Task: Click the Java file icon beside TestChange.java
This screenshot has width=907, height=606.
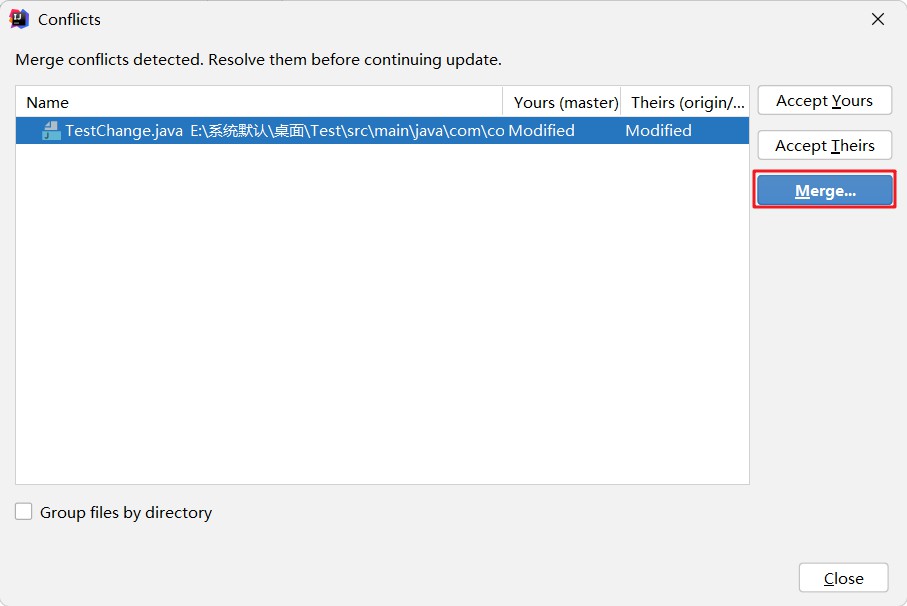Action: (51, 131)
